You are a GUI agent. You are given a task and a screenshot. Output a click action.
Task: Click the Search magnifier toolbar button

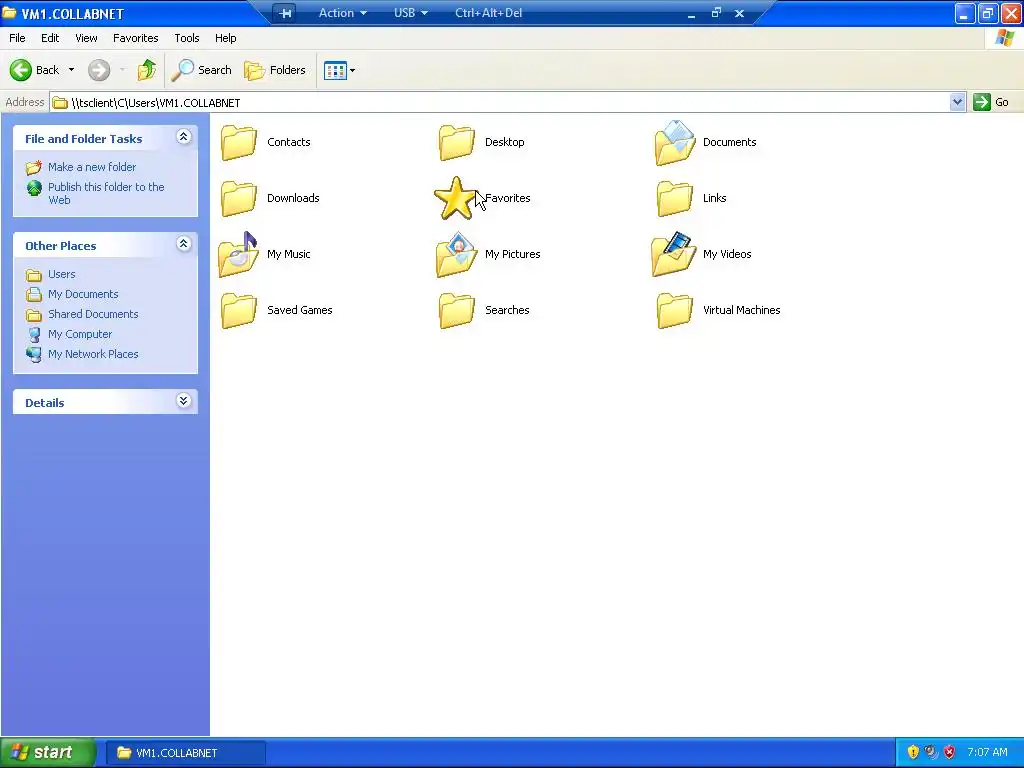(201, 70)
